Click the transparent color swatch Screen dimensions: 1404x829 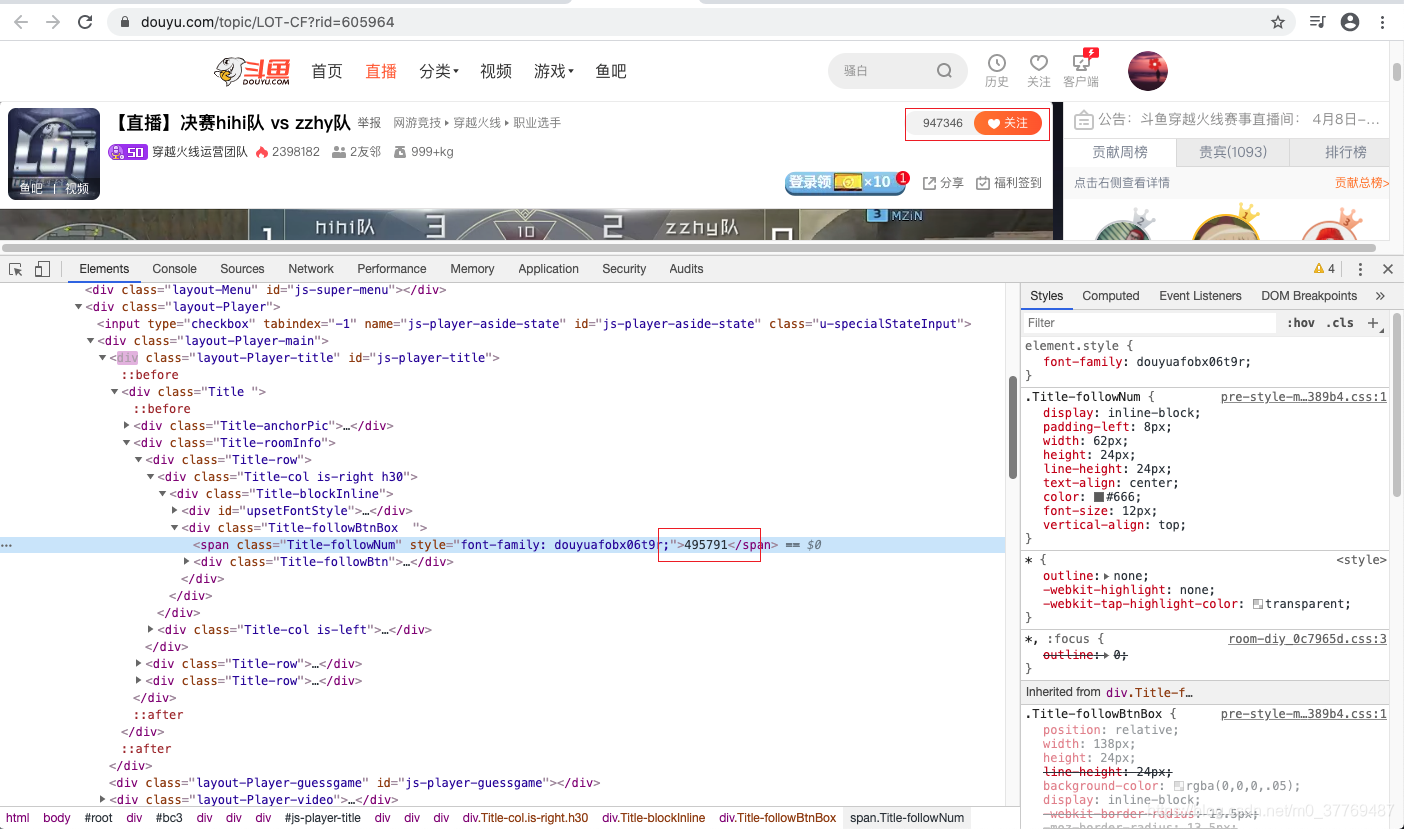[1258, 604]
